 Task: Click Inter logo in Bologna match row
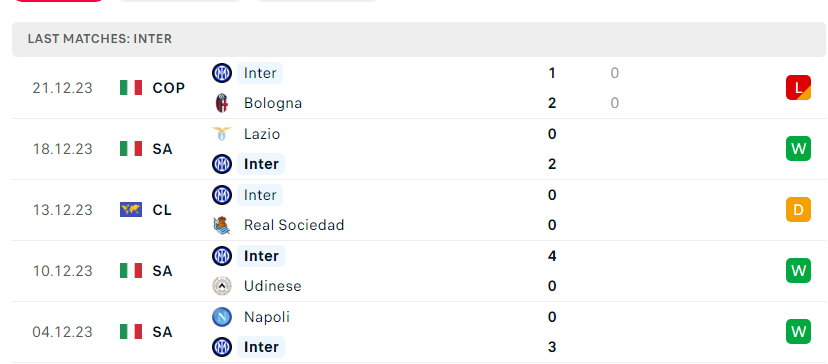(x=222, y=73)
